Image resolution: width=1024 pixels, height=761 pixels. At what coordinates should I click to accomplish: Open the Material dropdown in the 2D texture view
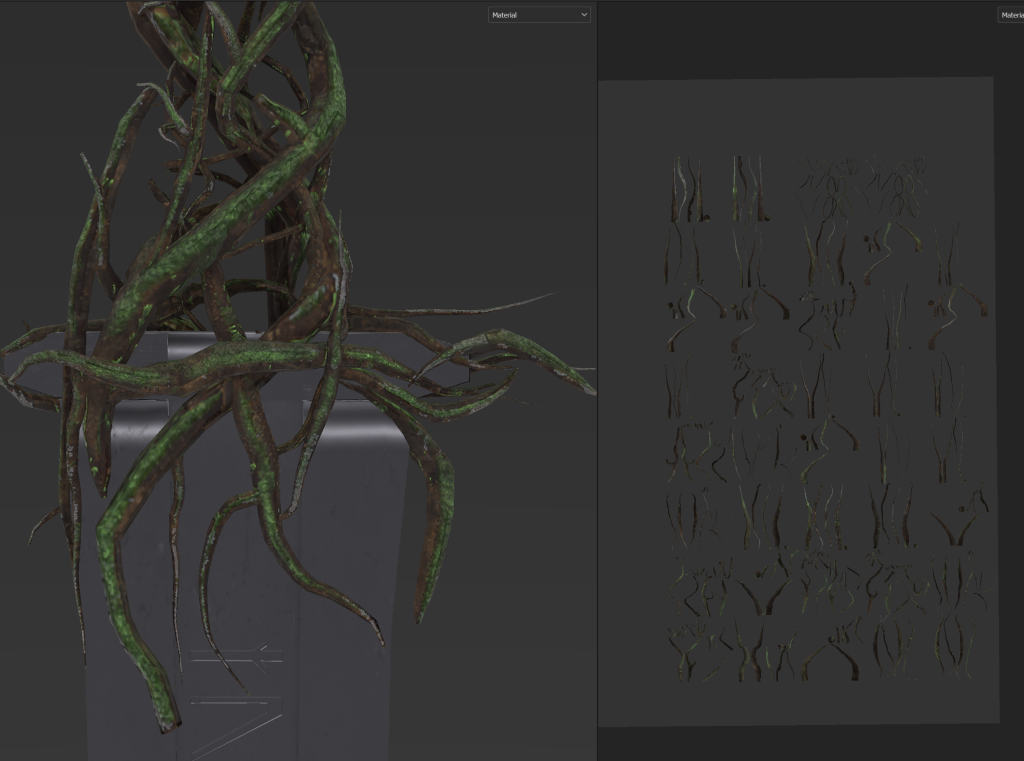pos(1010,15)
